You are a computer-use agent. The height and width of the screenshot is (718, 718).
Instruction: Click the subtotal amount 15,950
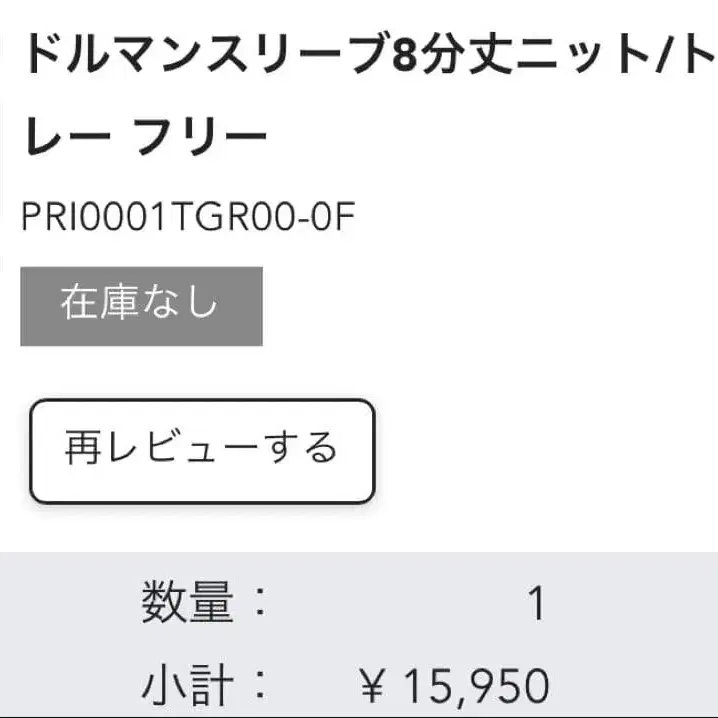coord(476,687)
